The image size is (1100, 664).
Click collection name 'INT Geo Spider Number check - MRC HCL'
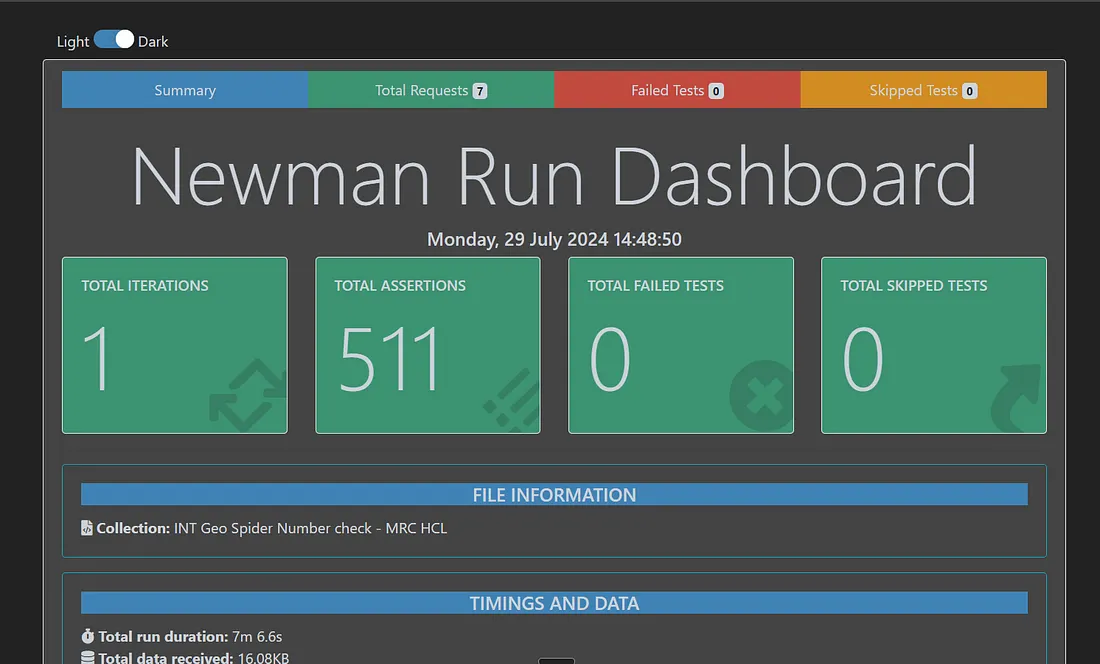pyautogui.click(x=310, y=528)
